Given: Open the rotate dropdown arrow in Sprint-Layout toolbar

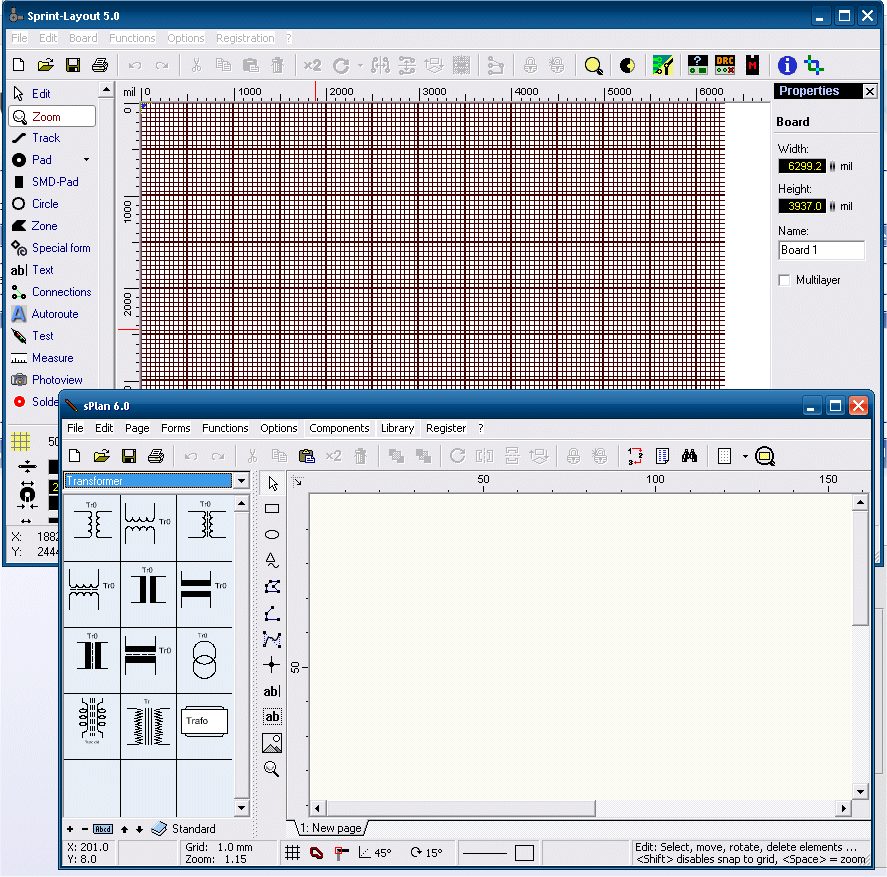Looking at the screenshot, I should point(360,66).
